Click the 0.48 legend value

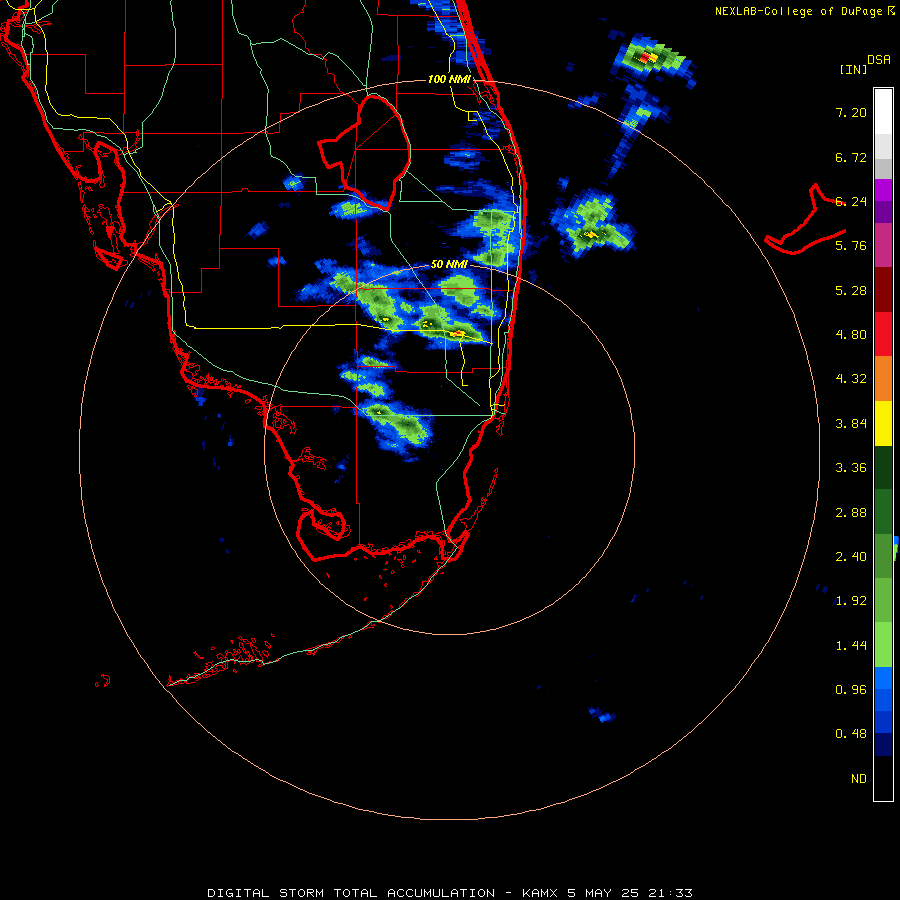(x=851, y=734)
